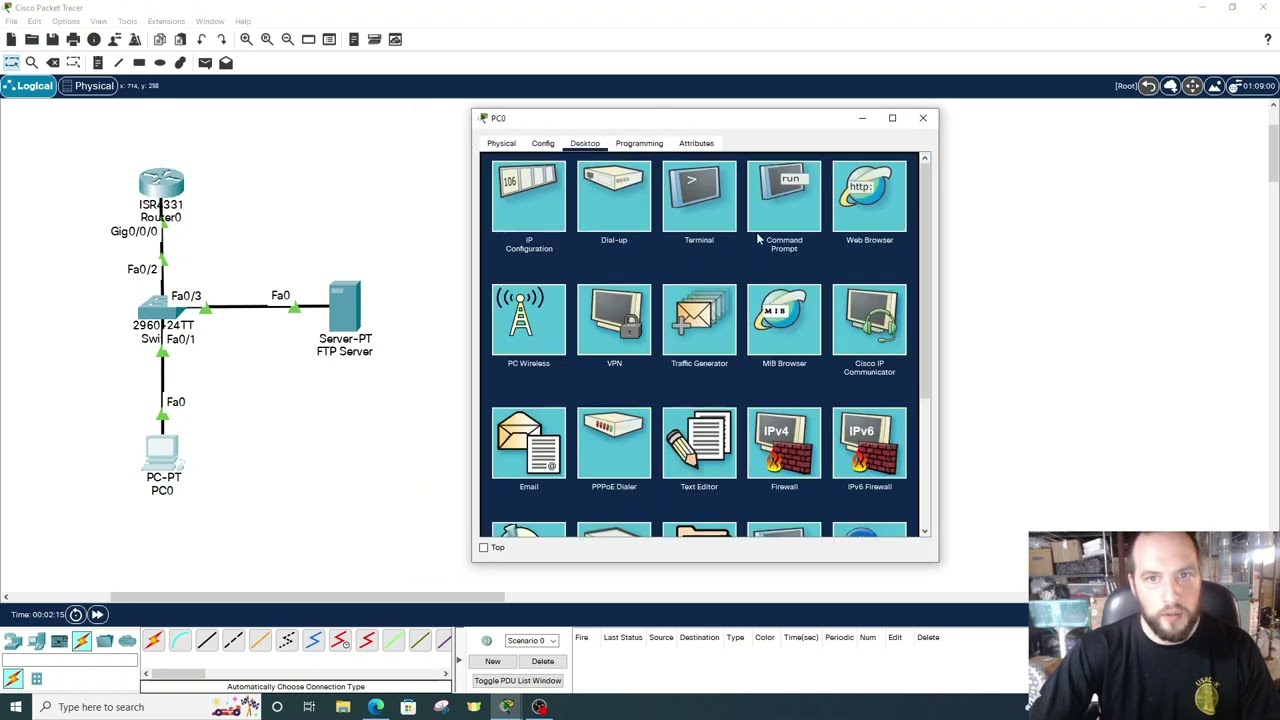Click Toggle PDU List Window button

(518, 681)
